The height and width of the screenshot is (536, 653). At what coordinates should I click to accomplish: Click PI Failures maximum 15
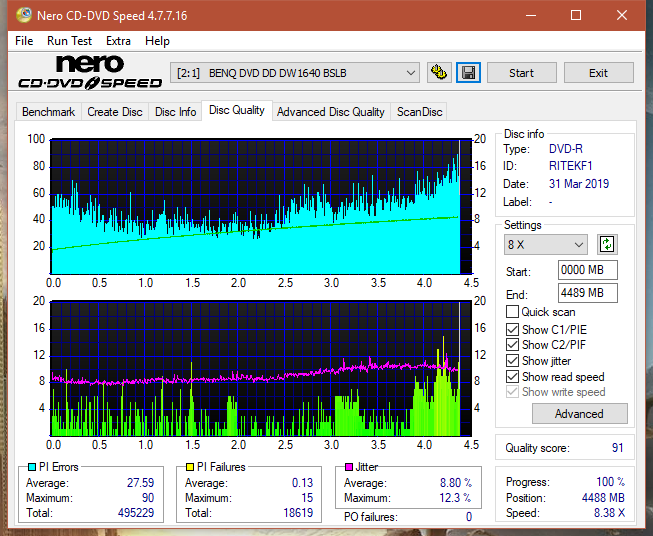coord(307,498)
